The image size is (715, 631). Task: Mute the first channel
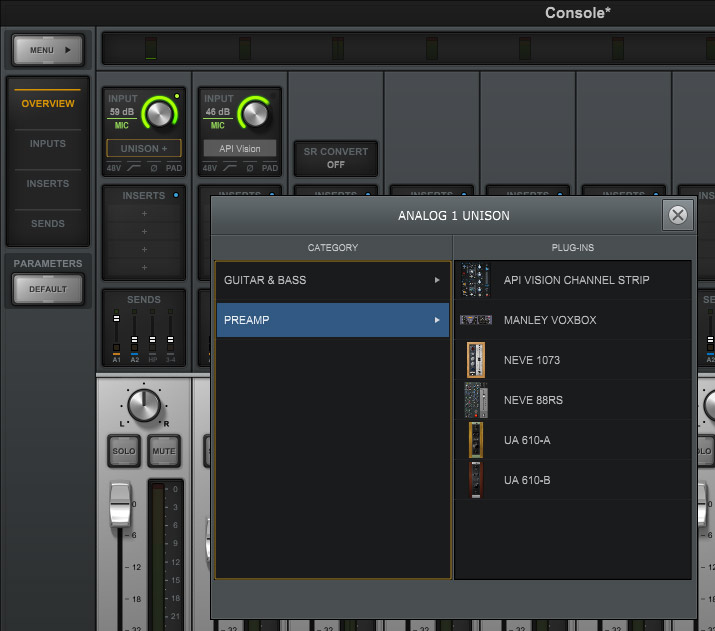click(163, 451)
